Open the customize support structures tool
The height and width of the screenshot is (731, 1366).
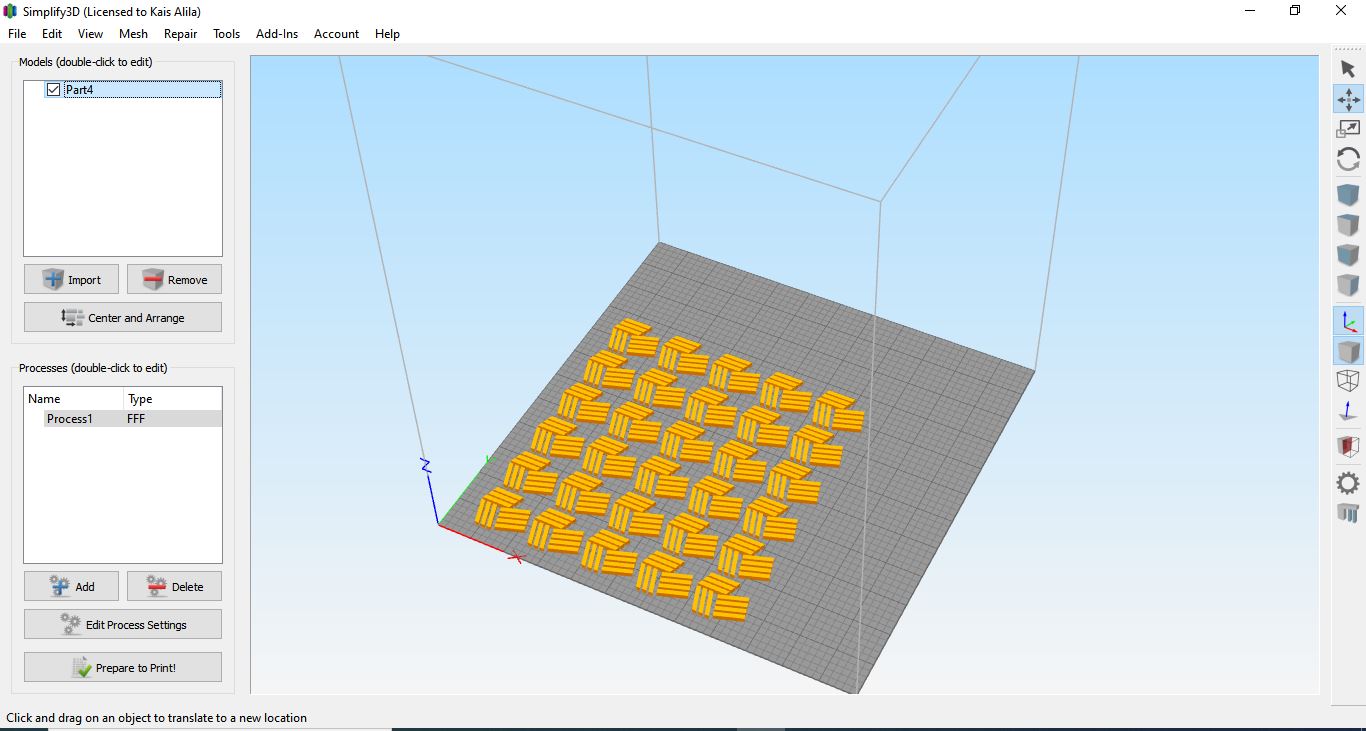tap(1348, 513)
